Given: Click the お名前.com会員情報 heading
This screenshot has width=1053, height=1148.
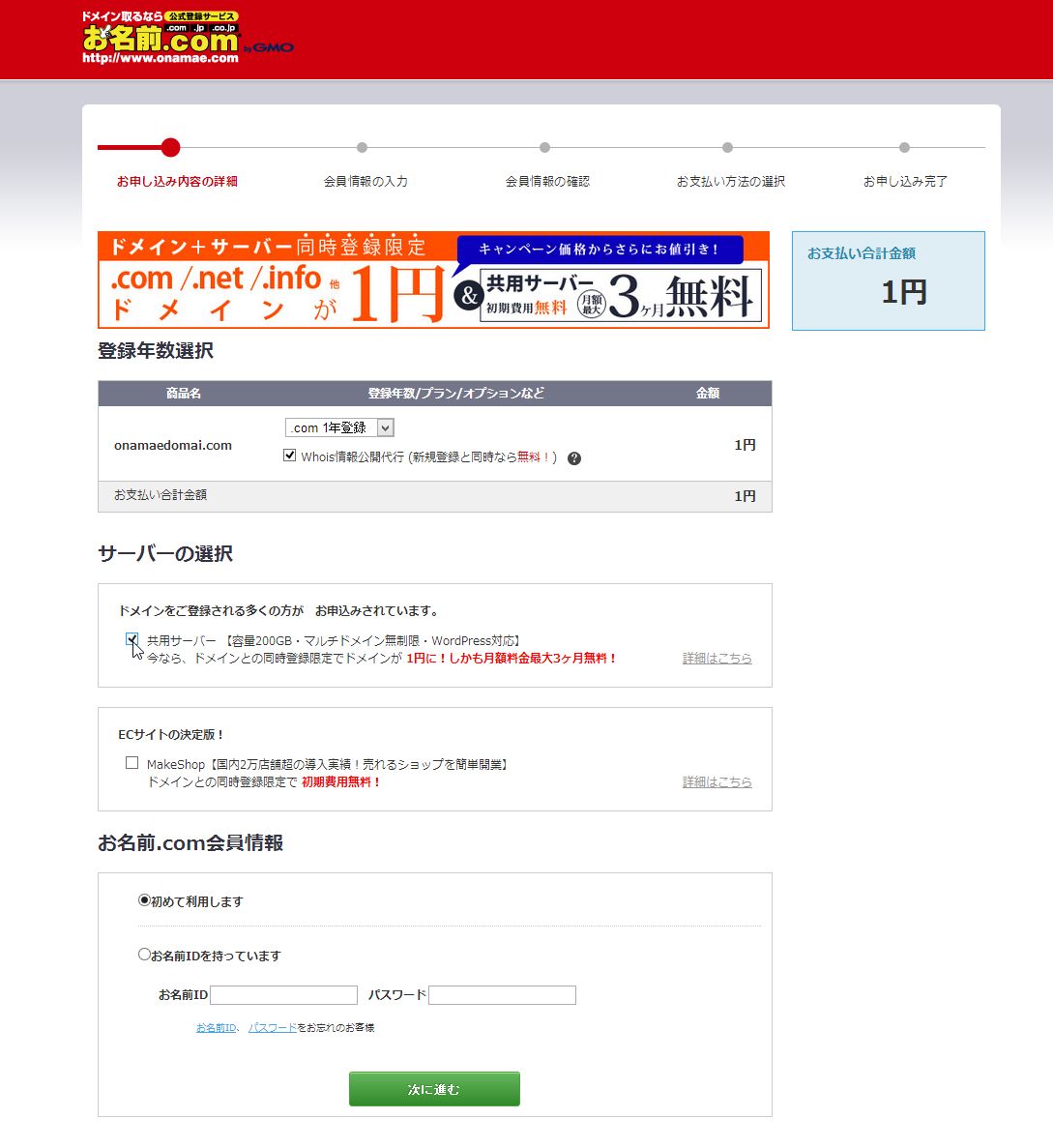Looking at the screenshot, I should pyautogui.click(x=190, y=842).
